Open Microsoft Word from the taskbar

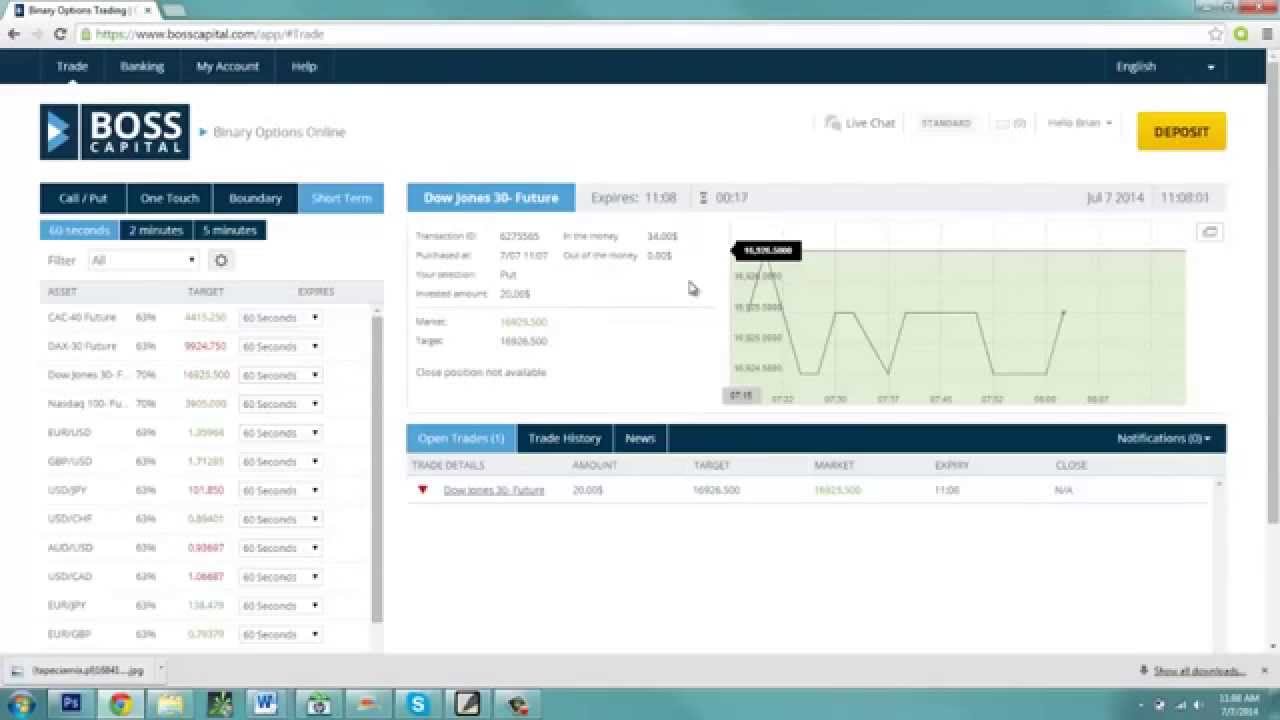[x=266, y=704]
